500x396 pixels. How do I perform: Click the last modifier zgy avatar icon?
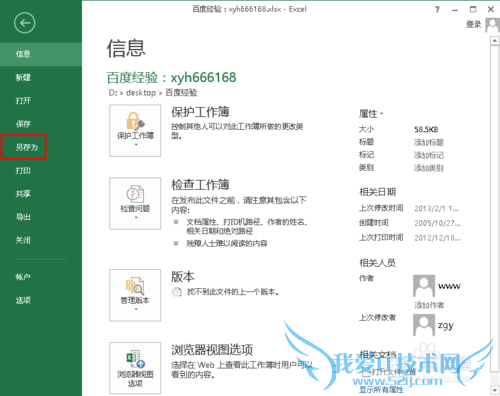424,325
